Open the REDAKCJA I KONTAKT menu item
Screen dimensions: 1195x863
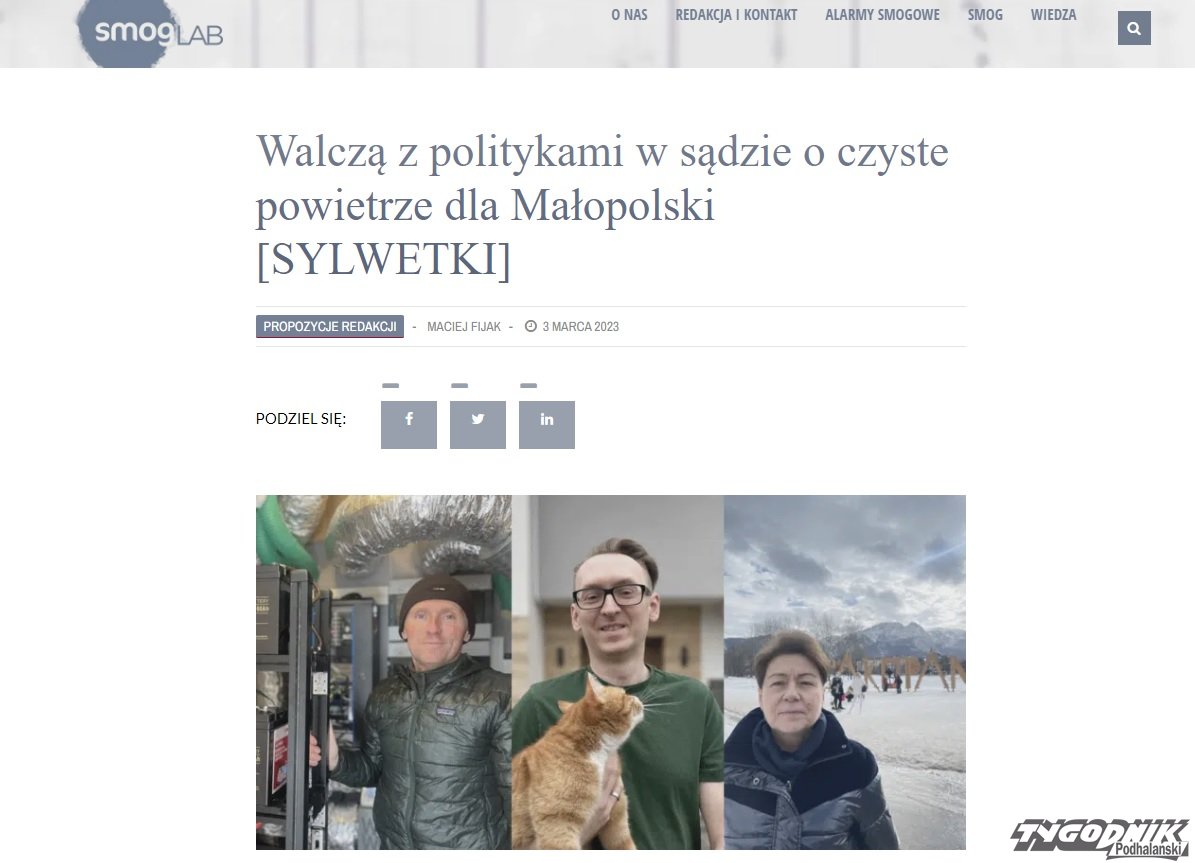click(736, 14)
